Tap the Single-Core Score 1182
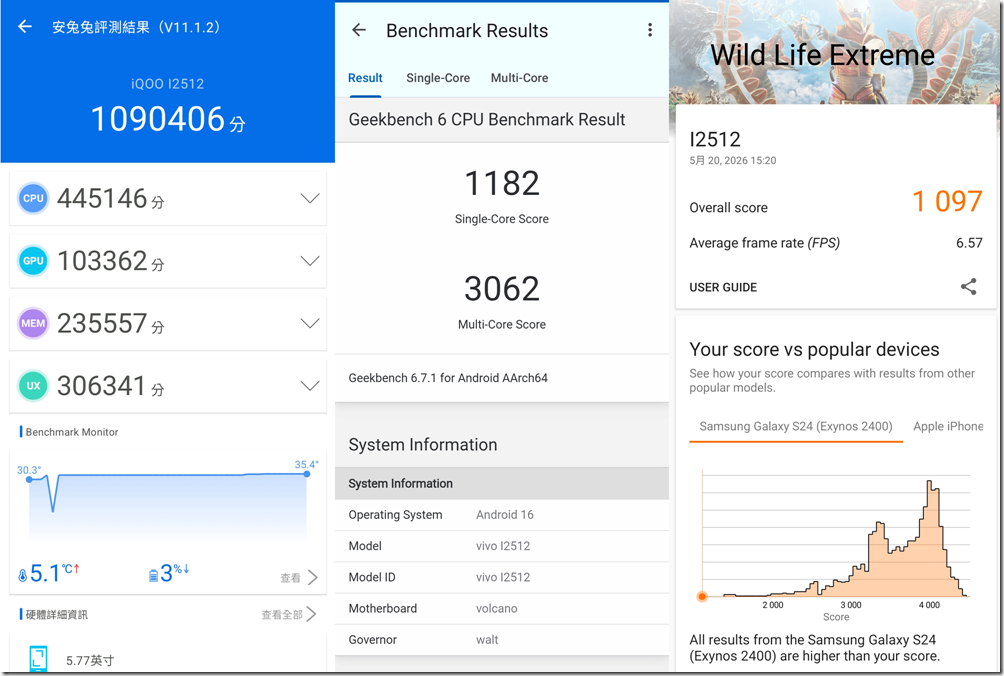This screenshot has height=676, width=1004. 502,184
